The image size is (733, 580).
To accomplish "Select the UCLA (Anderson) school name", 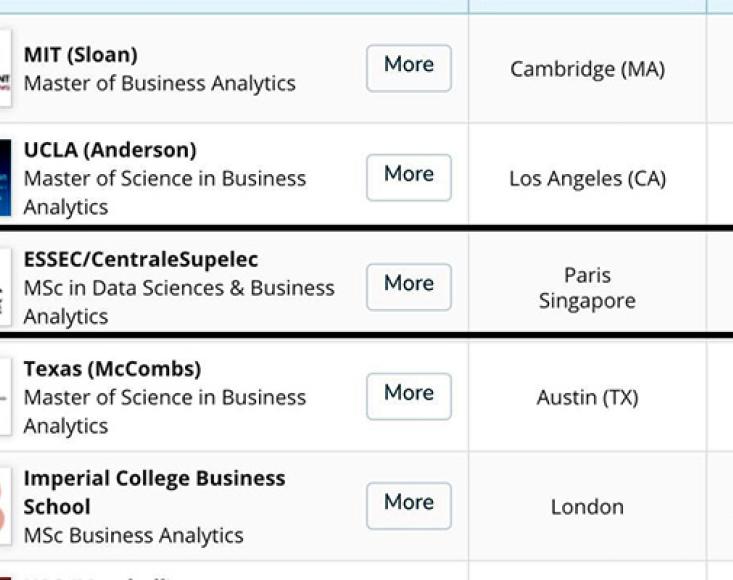I will pos(110,150).
